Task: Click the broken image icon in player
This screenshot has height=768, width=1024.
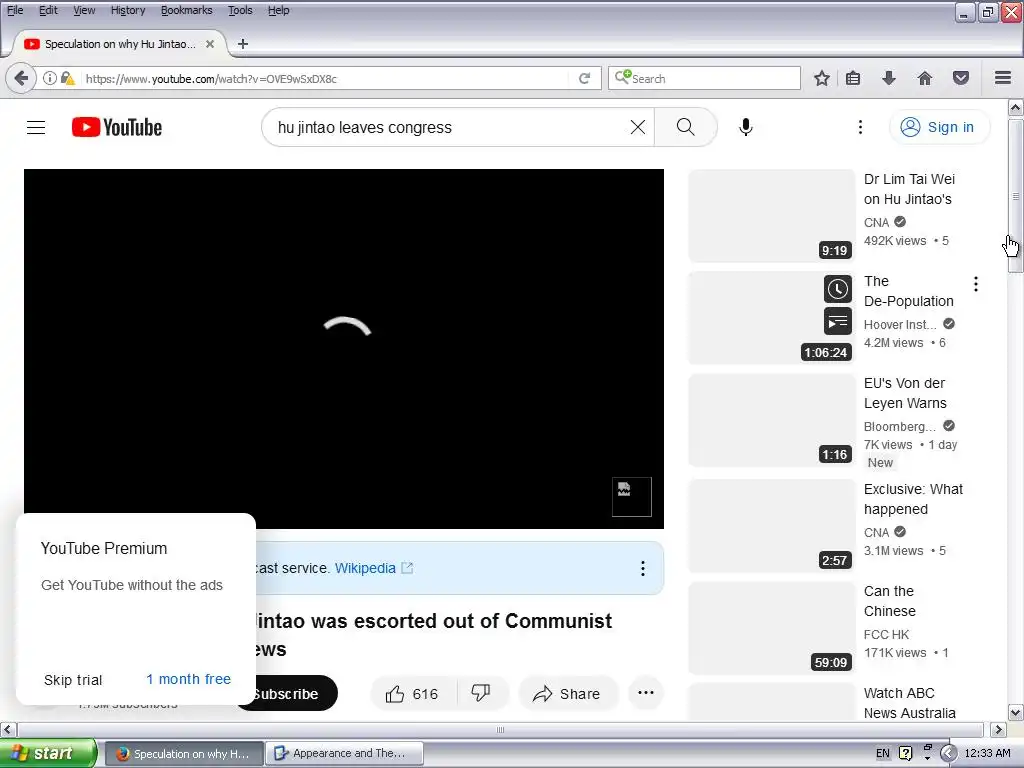Action: [x=632, y=497]
